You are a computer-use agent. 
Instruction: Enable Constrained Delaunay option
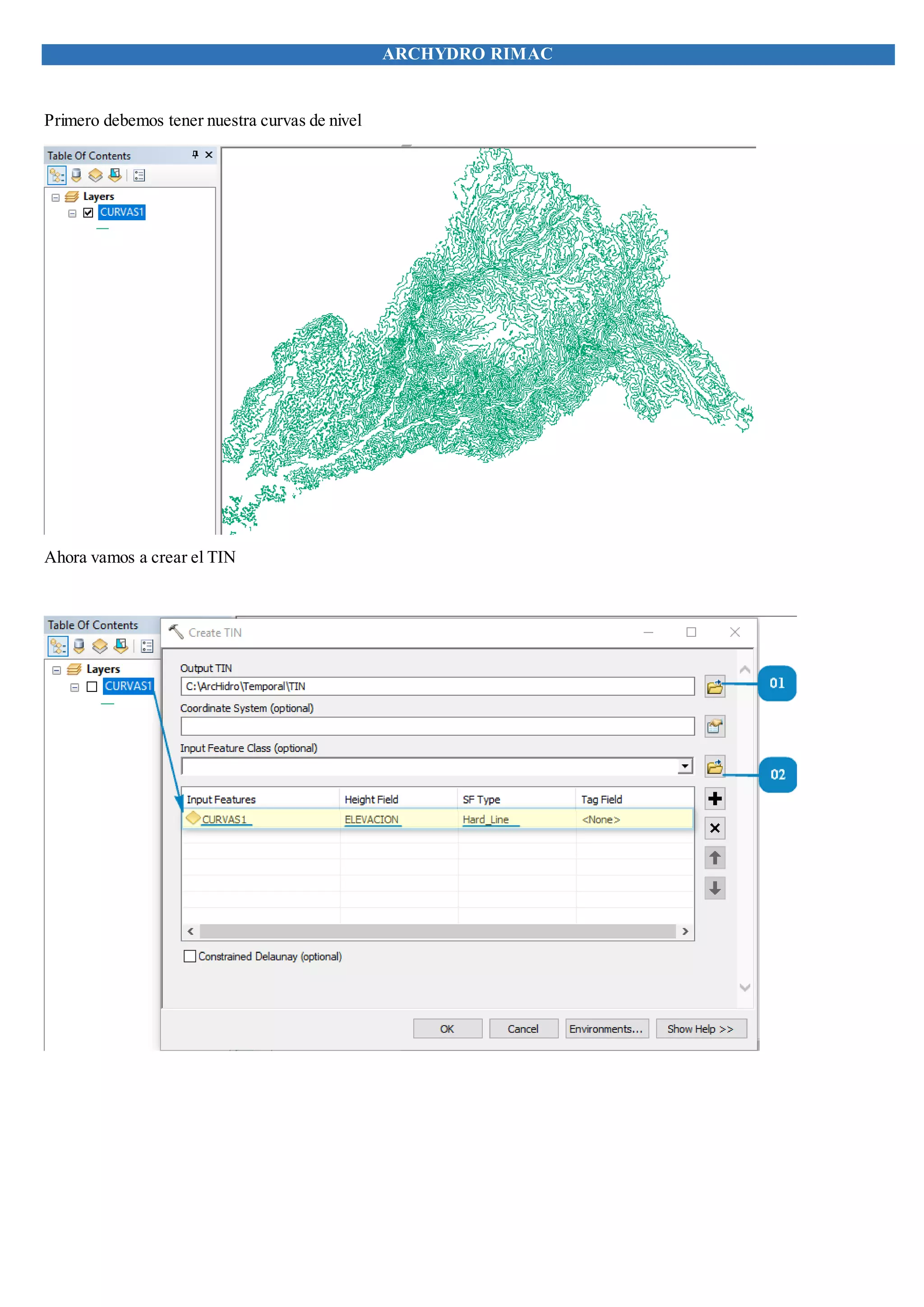(x=190, y=956)
